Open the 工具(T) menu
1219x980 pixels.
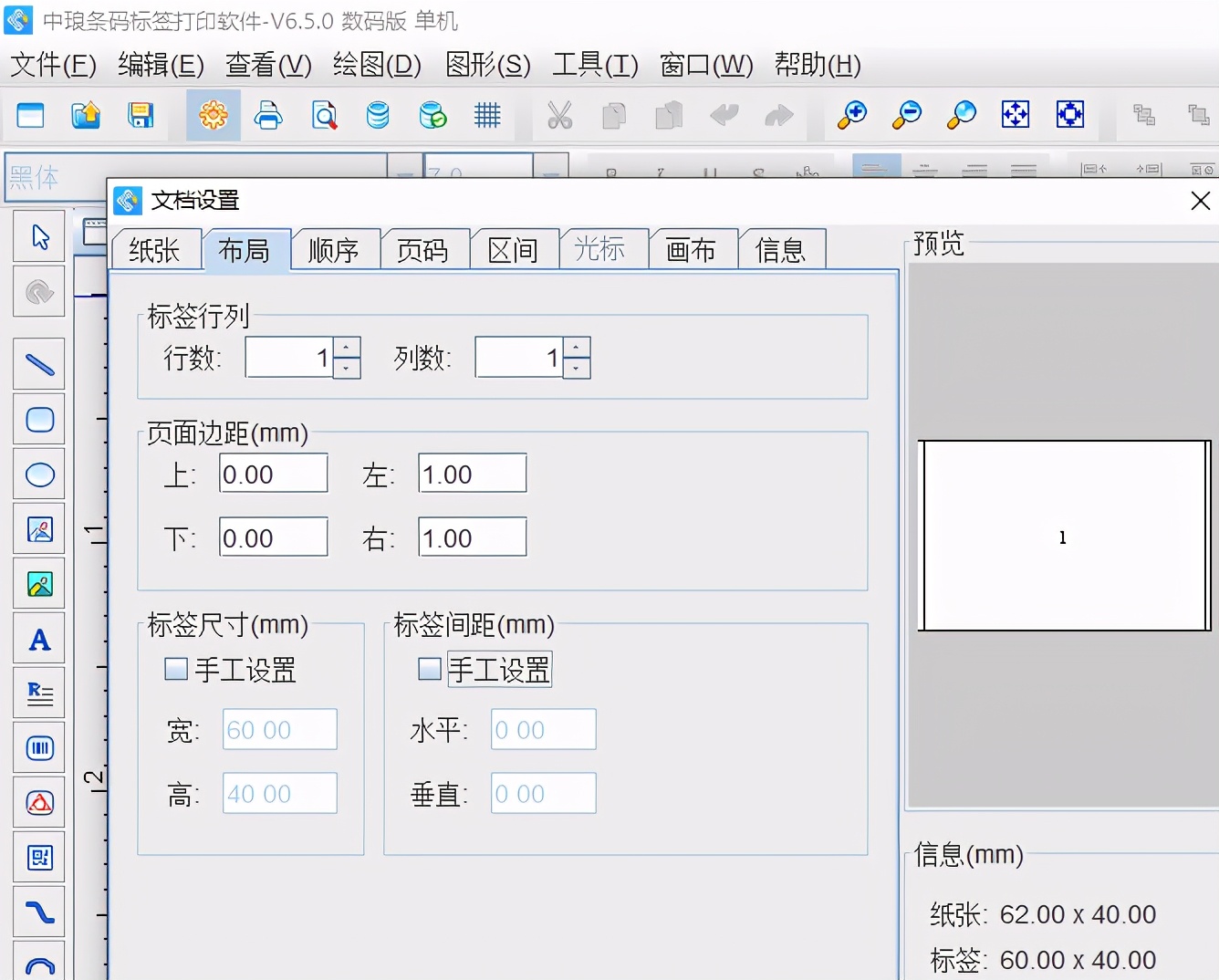pos(595,65)
